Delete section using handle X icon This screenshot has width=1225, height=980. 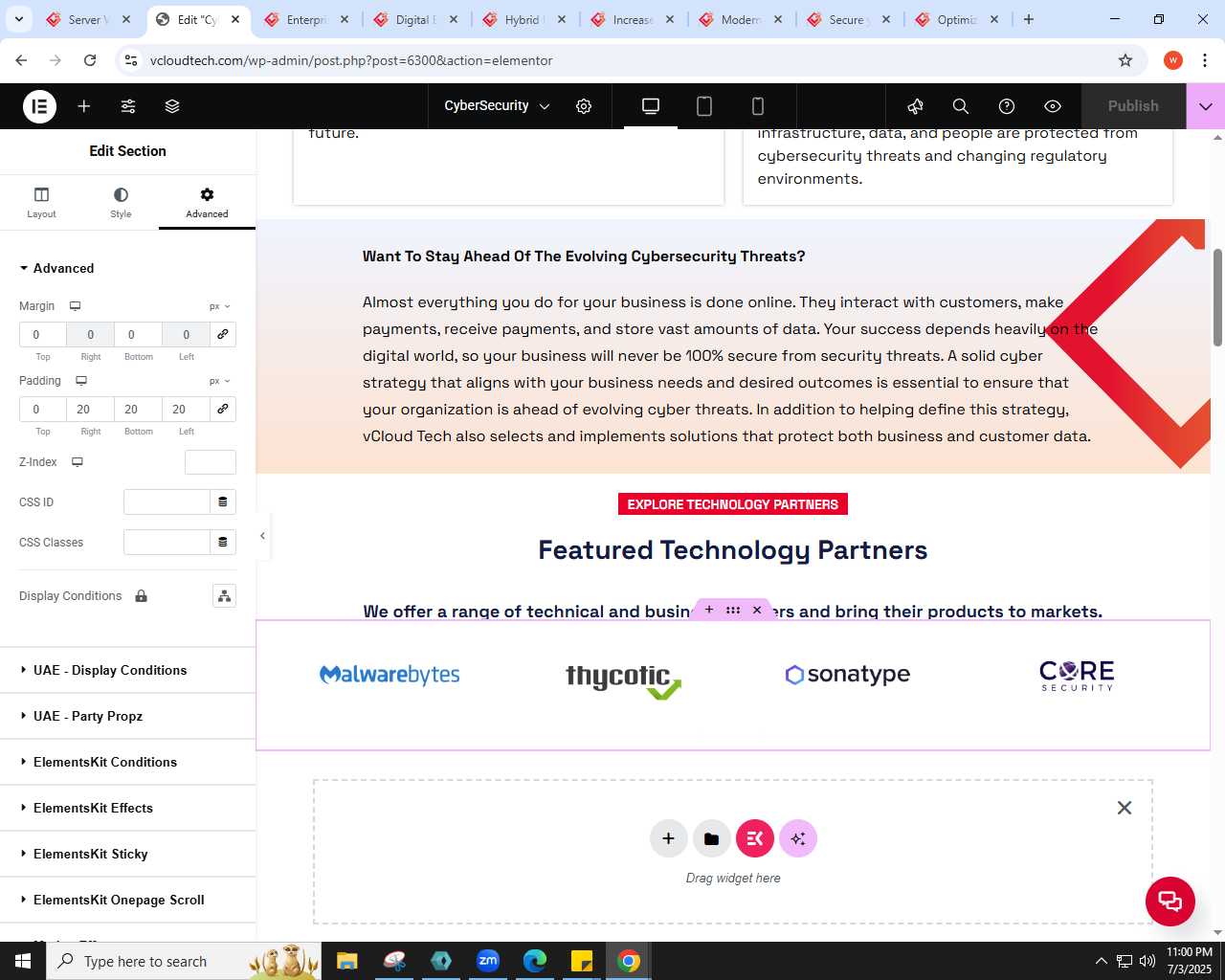point(757,610)
